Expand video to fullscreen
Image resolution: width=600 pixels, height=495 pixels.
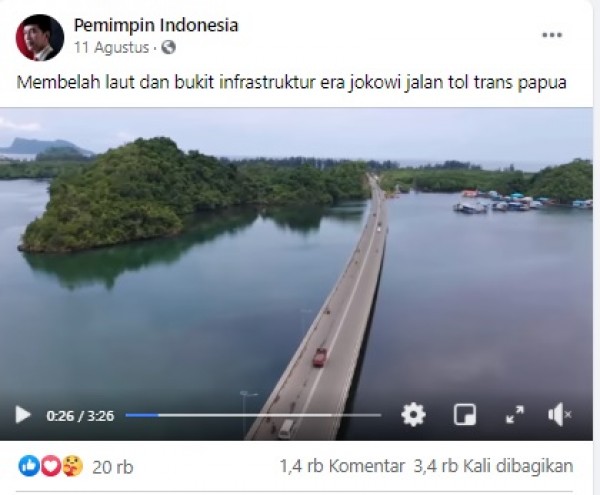(515, 415)
